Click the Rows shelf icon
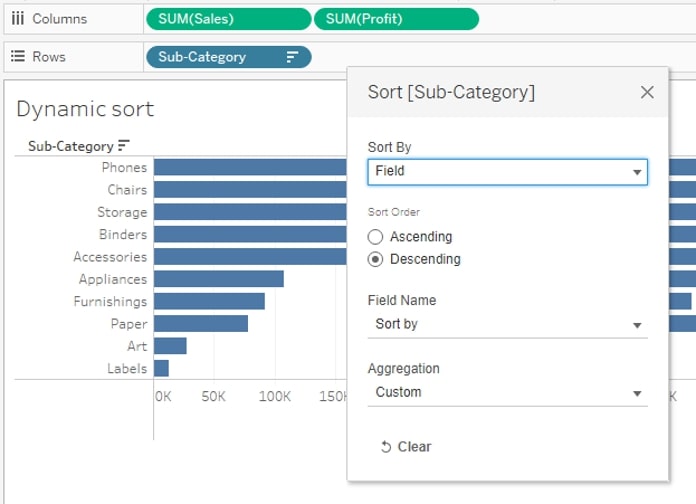Viewport: 696px width, 504px height. tap(18, 56)
